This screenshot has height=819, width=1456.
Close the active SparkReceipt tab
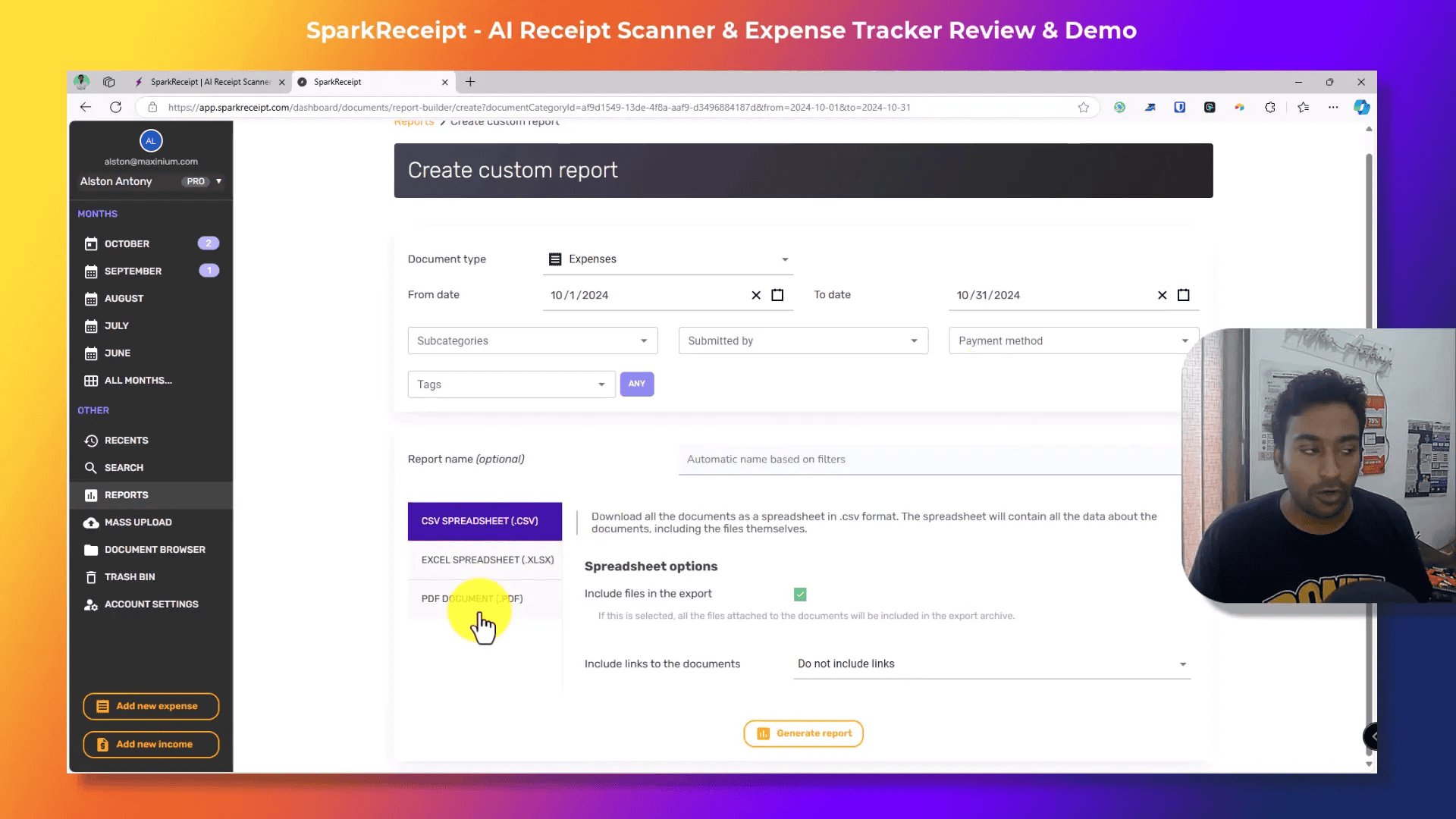(445, 82)
